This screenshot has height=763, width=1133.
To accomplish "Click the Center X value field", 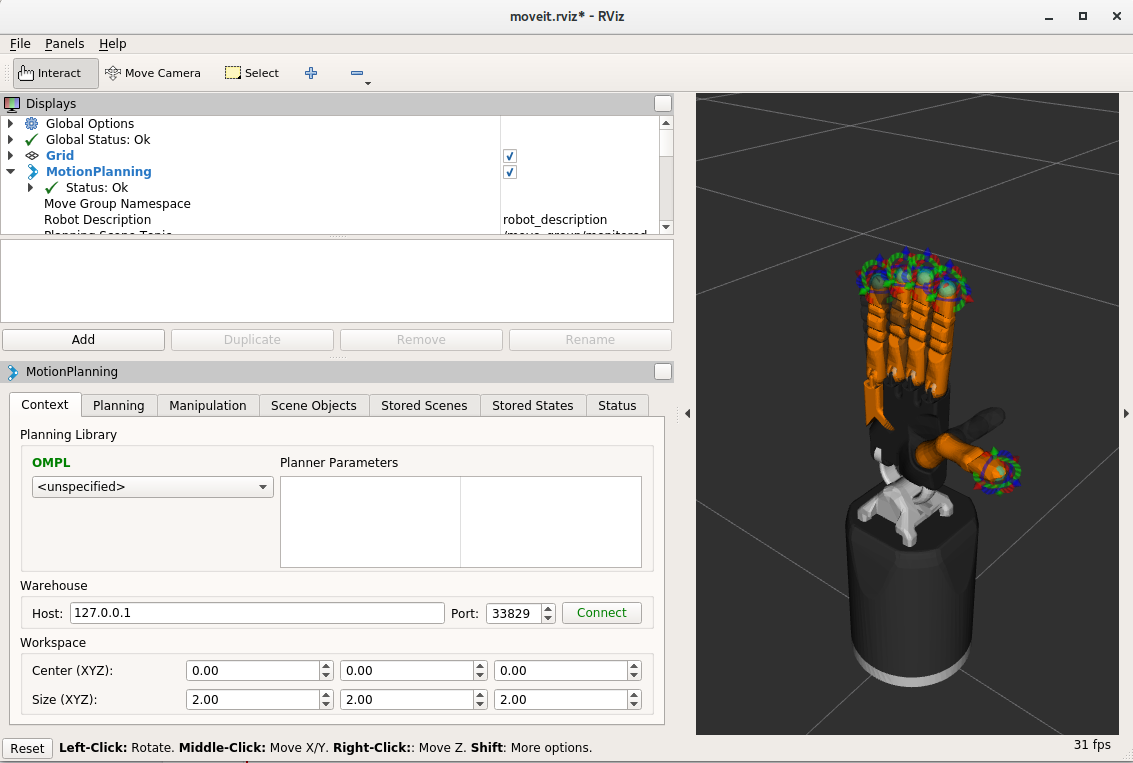I will tap(253, 671).
